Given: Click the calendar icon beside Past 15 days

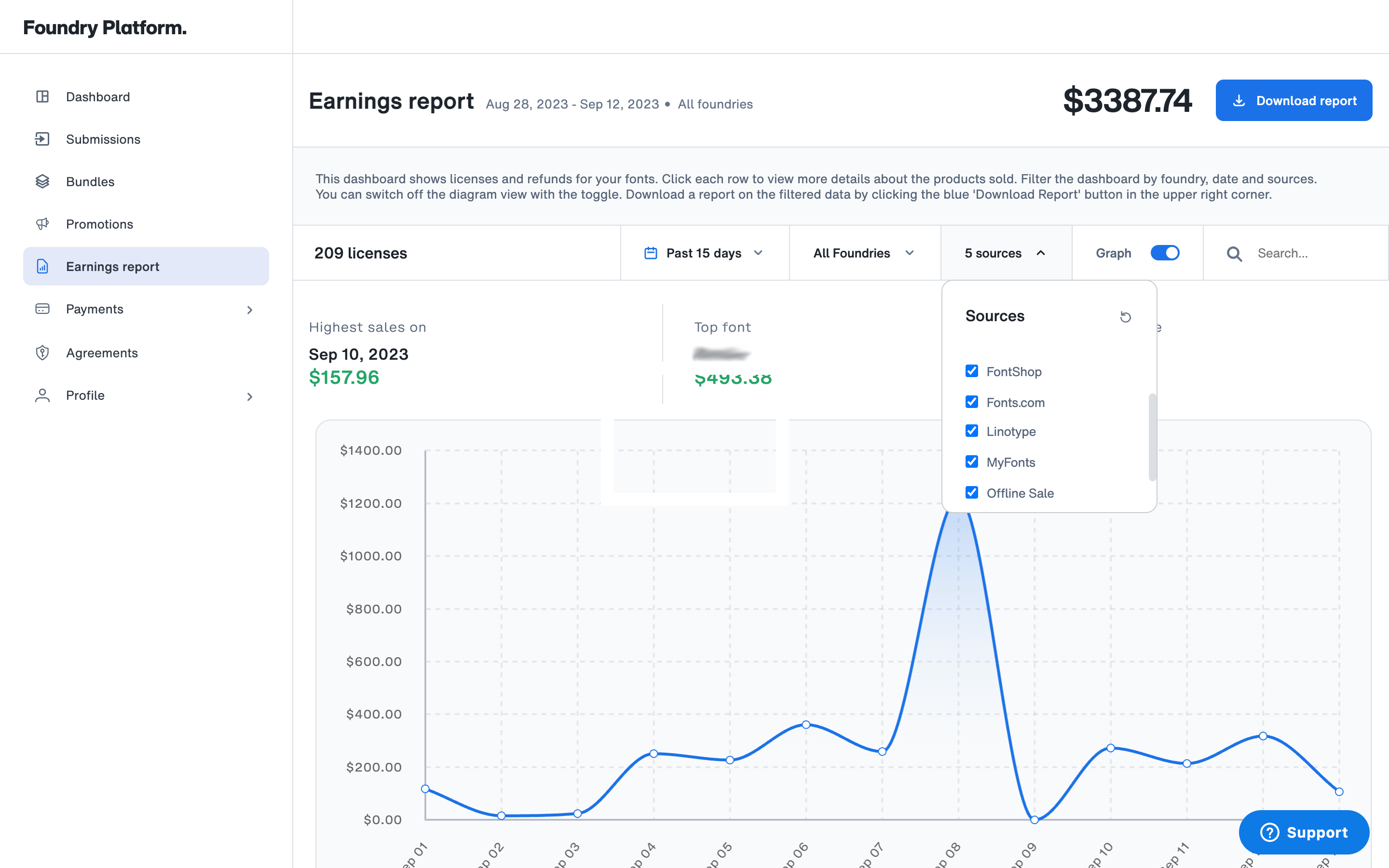Looking at the screenshot, I should pyautogui.click(x=650, y=253).
